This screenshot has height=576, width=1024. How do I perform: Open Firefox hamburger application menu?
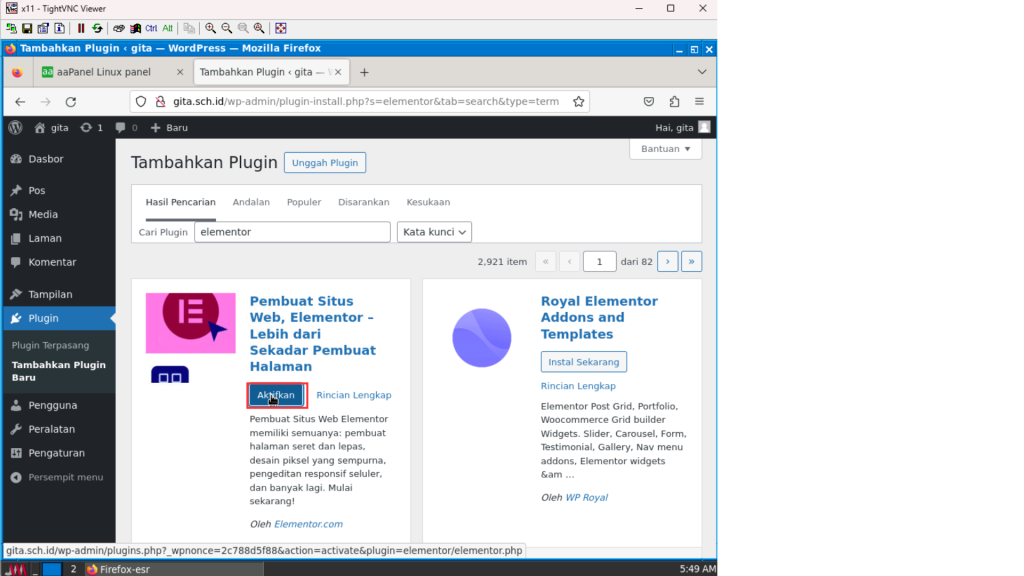point(699,101)
